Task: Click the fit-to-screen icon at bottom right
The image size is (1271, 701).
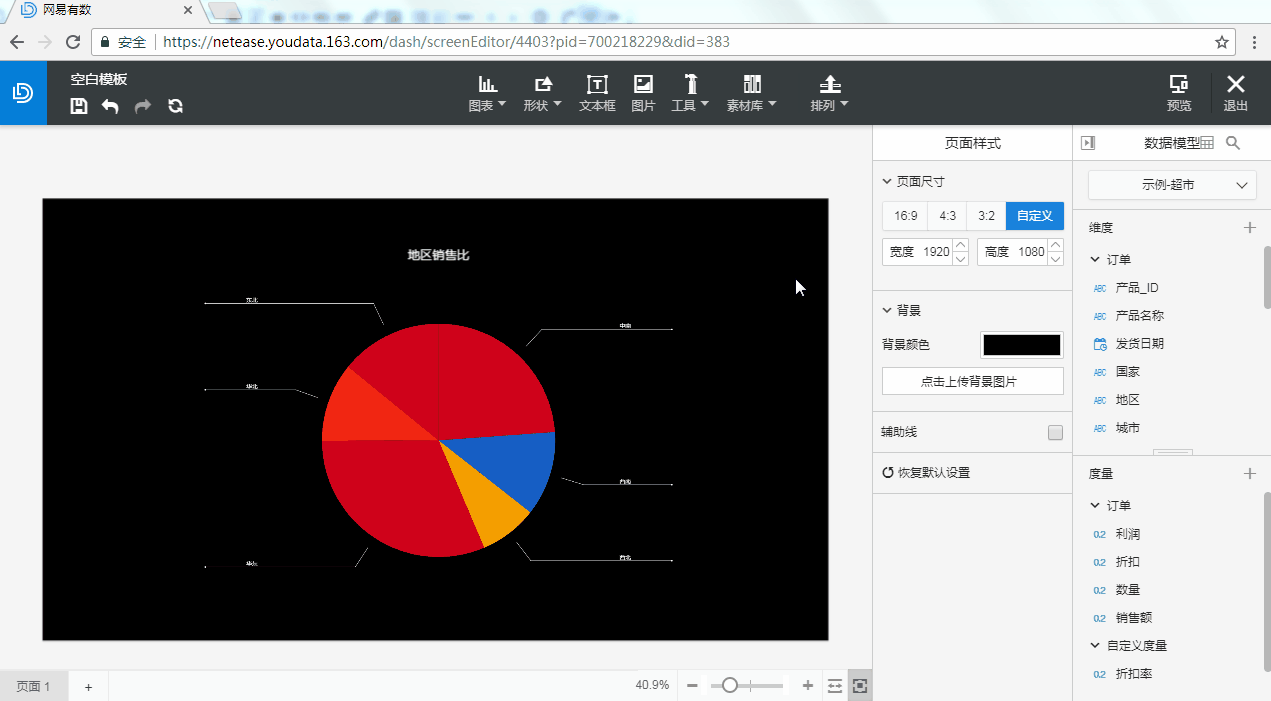Action: [x=860, y=685]
